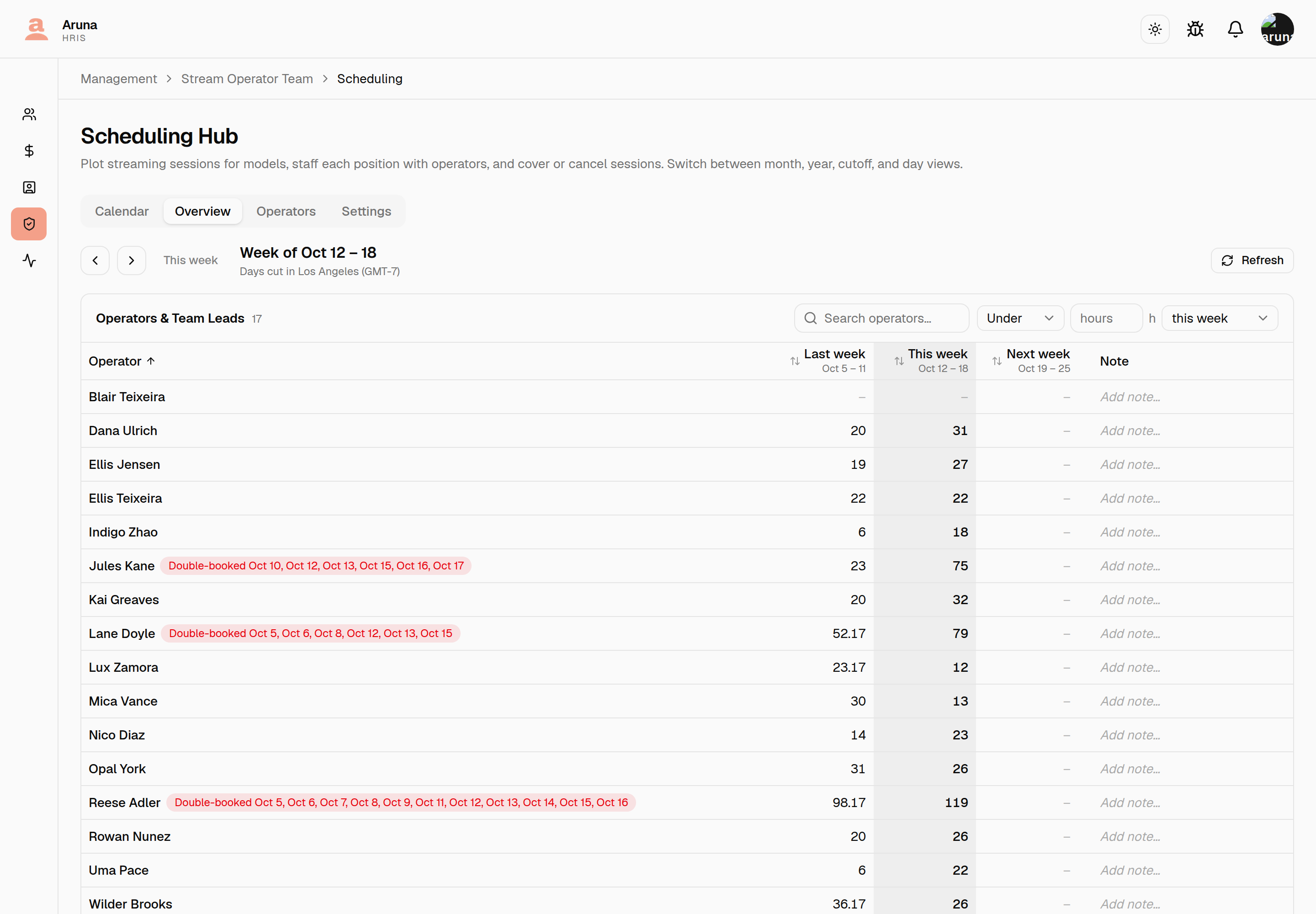
Task: Open the bug report icon
Action: (1194, 29)
